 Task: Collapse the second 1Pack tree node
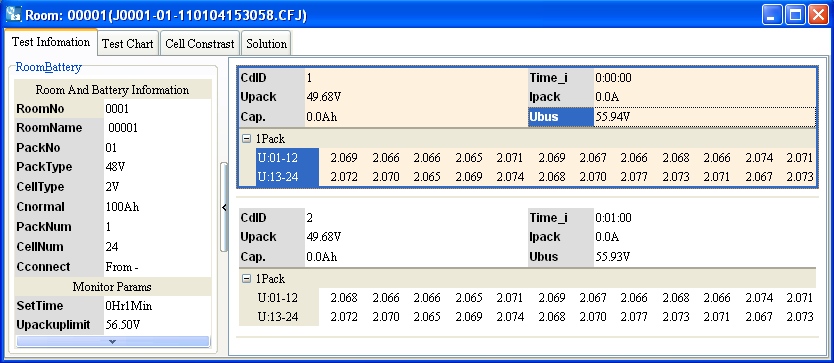tap(246, 278)
